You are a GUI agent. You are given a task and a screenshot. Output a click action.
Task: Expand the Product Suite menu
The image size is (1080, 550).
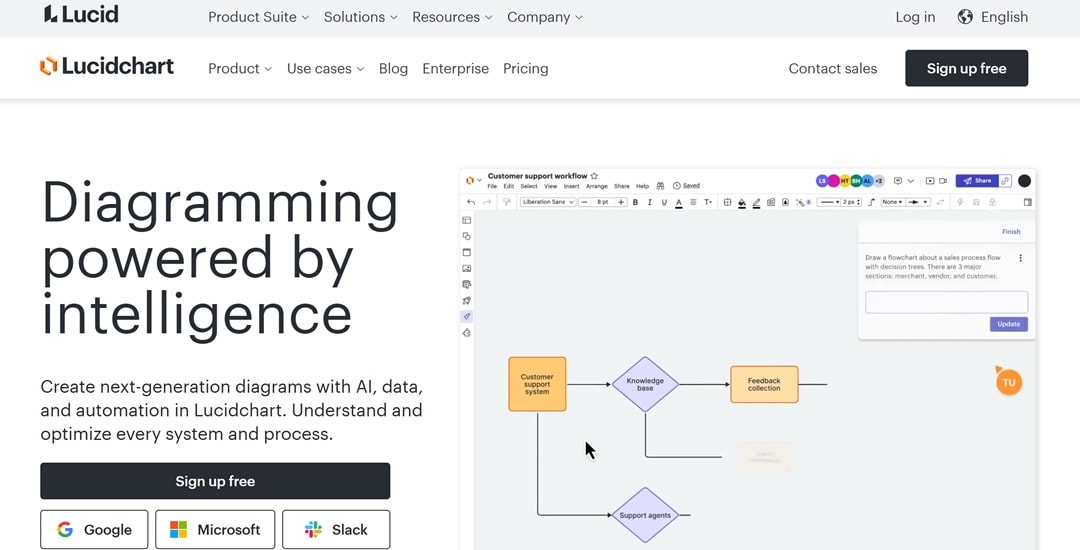click(x=258, y=17)
